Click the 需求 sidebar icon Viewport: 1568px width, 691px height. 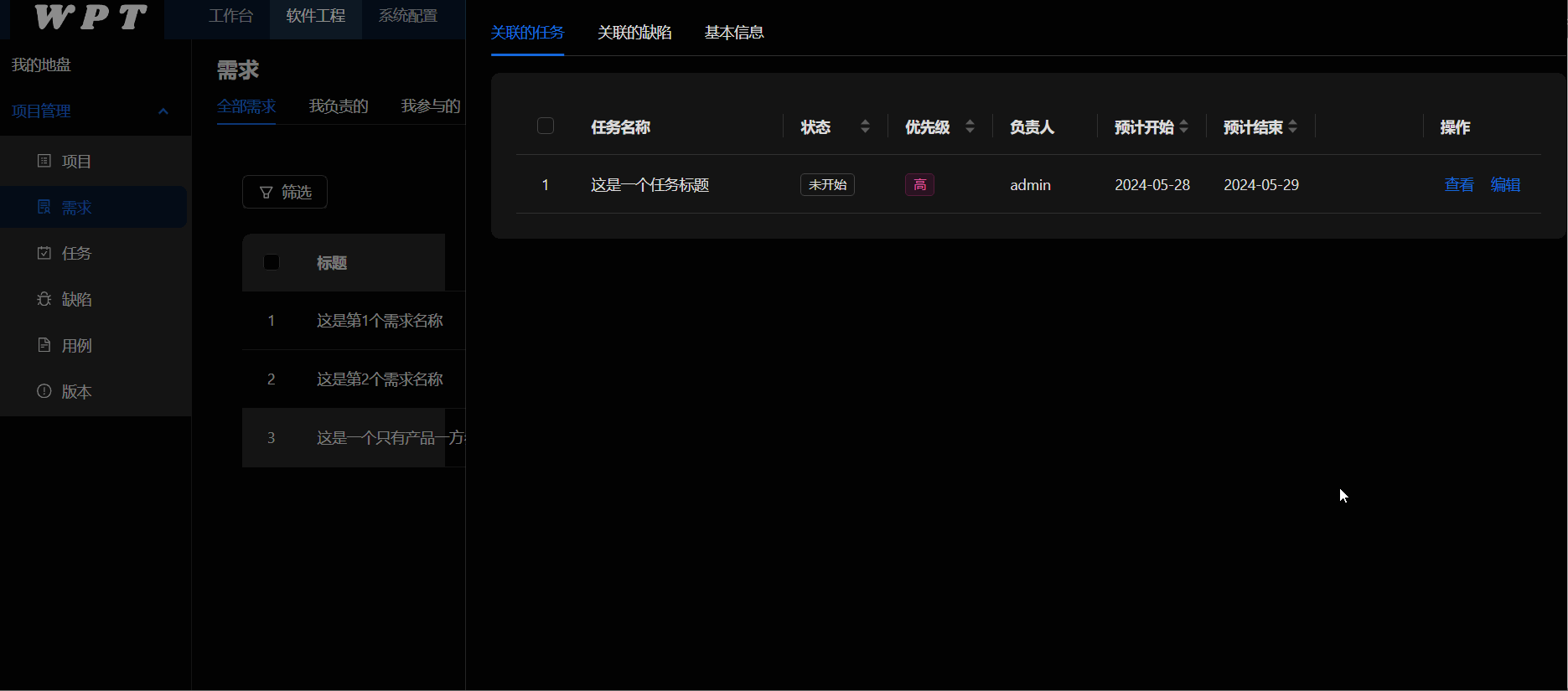[44, 207]
